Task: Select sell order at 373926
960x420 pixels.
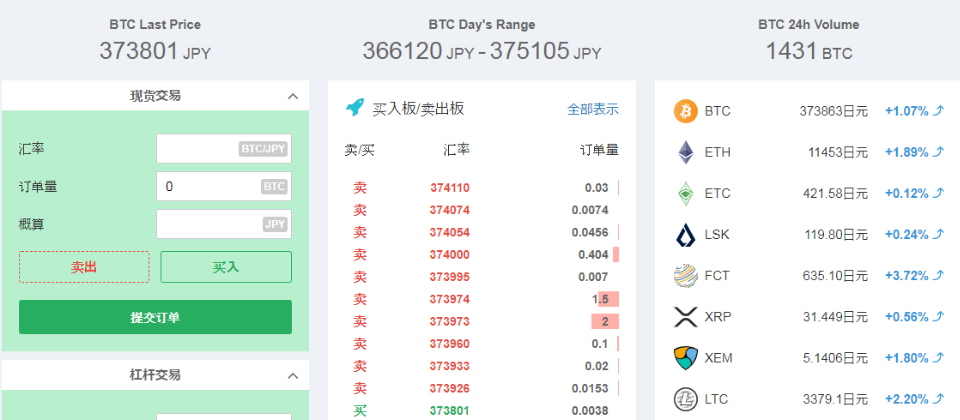Action: (x=482, y=388)
